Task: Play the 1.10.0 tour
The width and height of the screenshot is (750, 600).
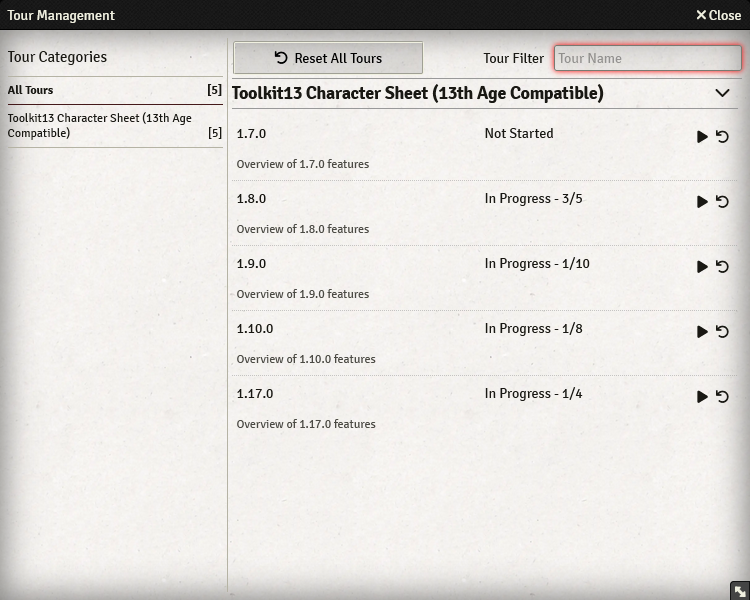Action: click(702, 332)
